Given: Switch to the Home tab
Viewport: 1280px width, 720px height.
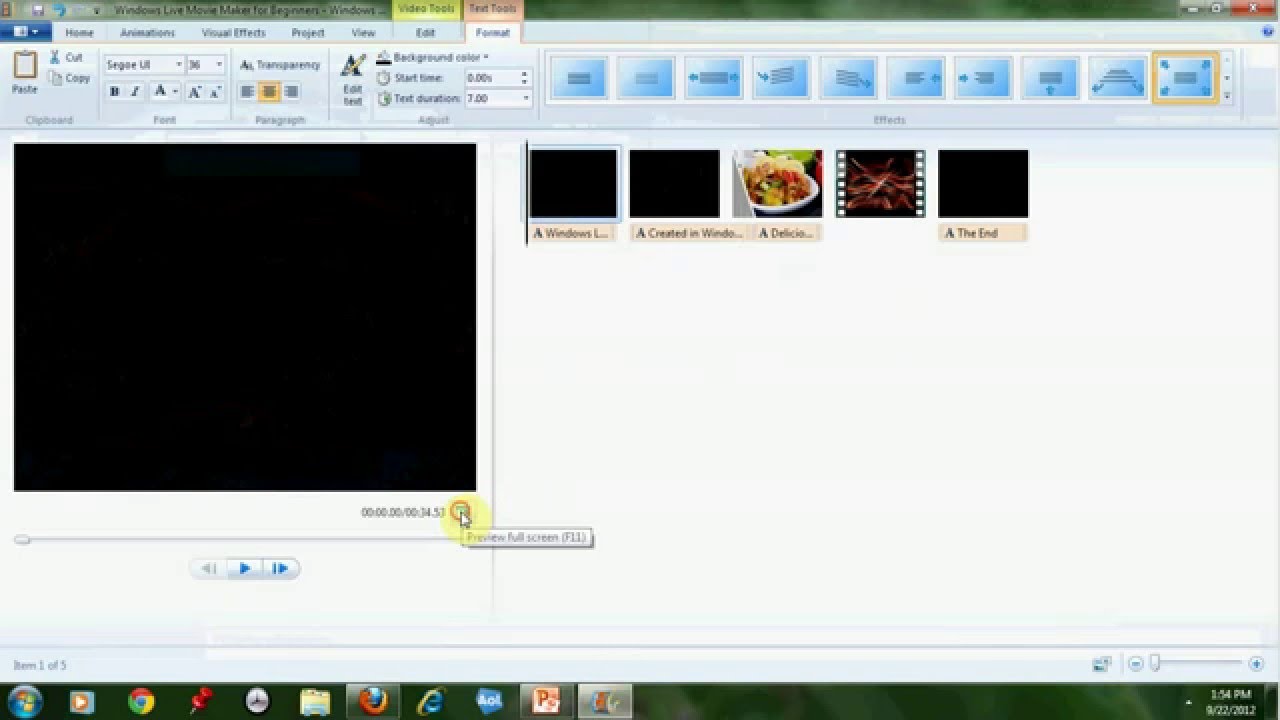Looking at the screenshot, I should click(79, 33).
